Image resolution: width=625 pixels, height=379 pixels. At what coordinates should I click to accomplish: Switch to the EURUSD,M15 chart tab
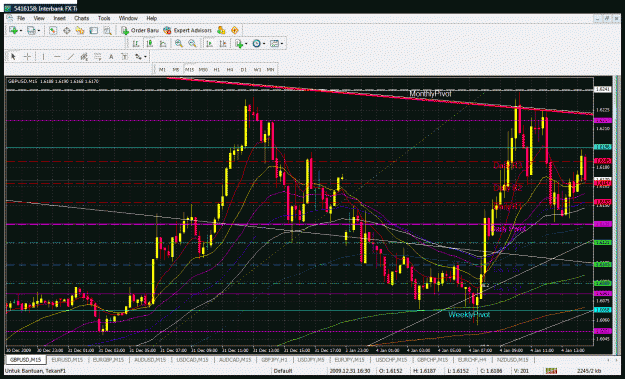click(x=67, y=360)
